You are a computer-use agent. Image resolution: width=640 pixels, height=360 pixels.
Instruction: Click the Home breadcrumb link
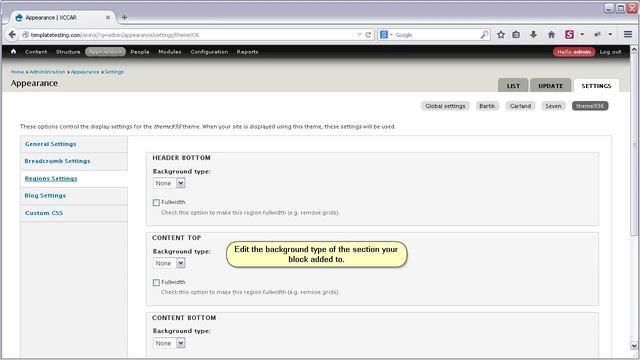coord(17,72)
